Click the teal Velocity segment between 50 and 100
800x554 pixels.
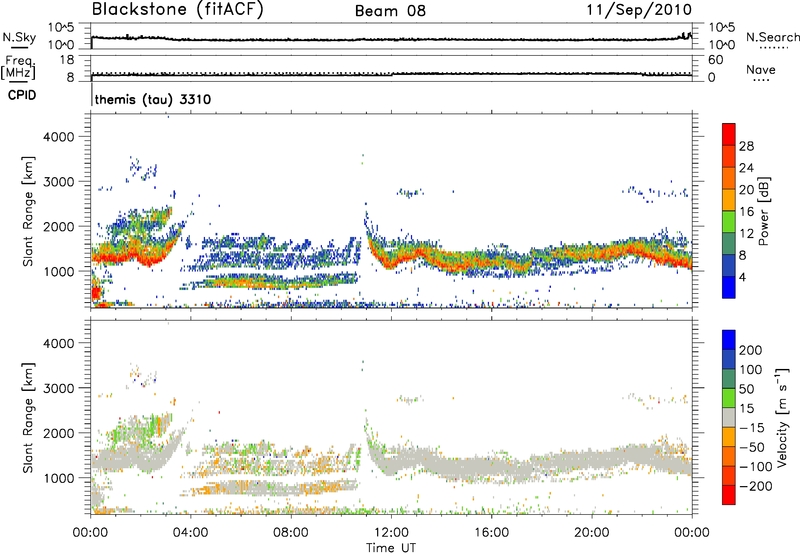pos(729,379)
